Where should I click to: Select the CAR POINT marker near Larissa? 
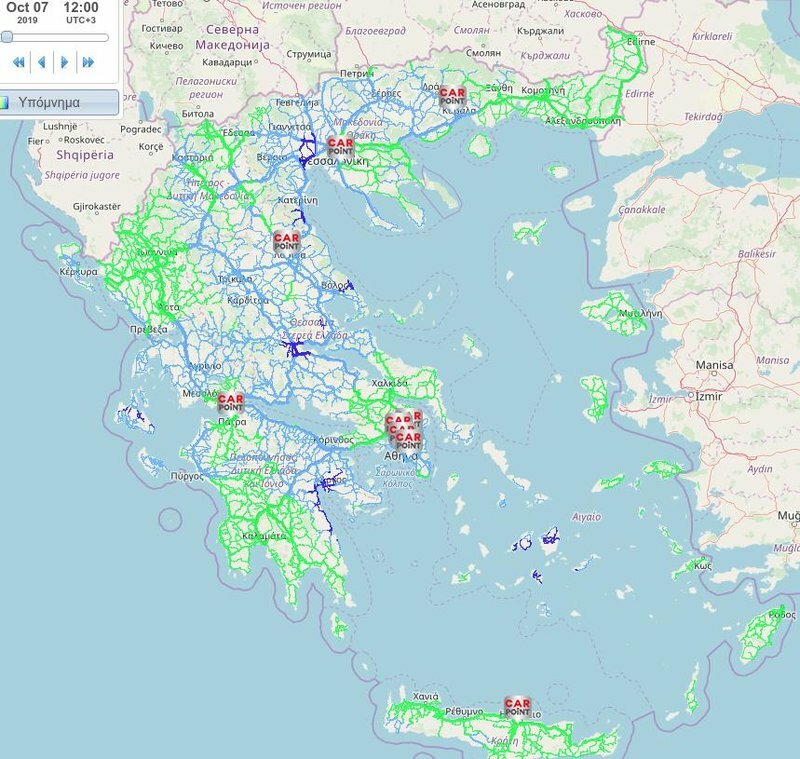(287, 241)
